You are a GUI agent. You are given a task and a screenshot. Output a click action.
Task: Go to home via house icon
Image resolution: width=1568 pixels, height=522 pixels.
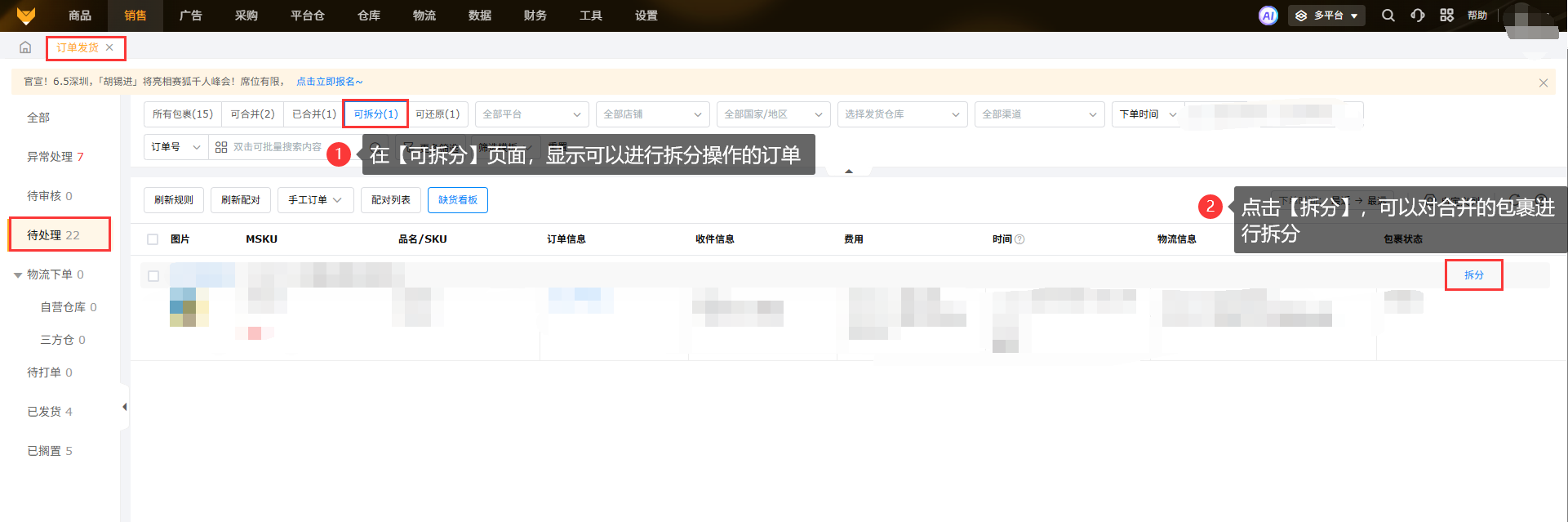[25, 47]
